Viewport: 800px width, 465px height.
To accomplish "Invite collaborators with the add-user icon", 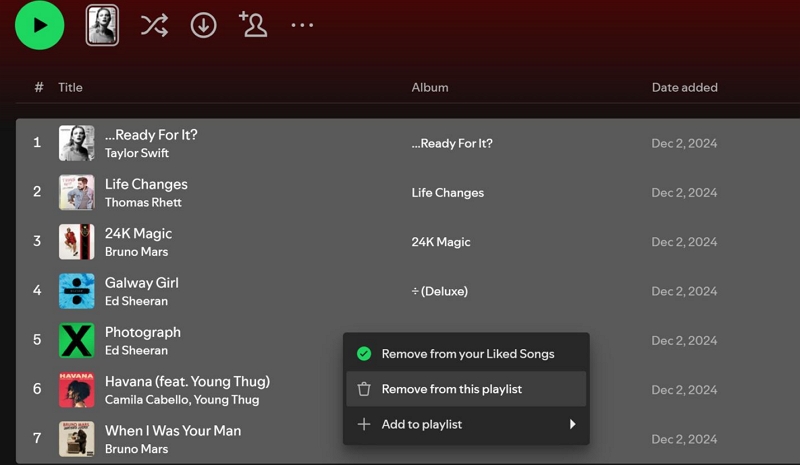I will [x=253, y=25].
